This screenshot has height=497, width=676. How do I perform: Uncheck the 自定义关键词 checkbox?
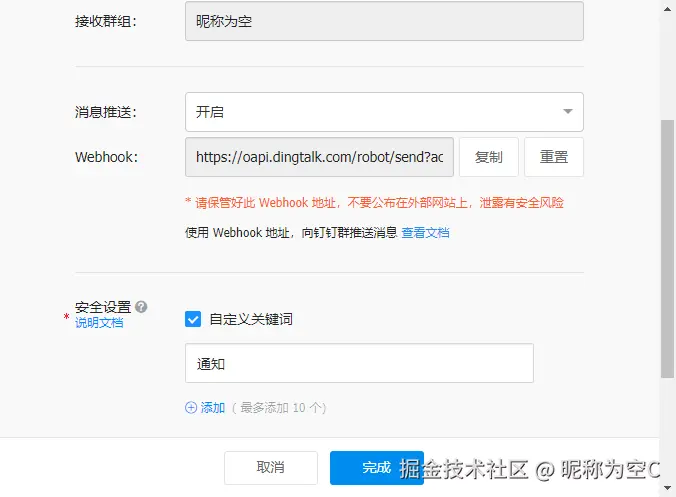click(193, 319)
